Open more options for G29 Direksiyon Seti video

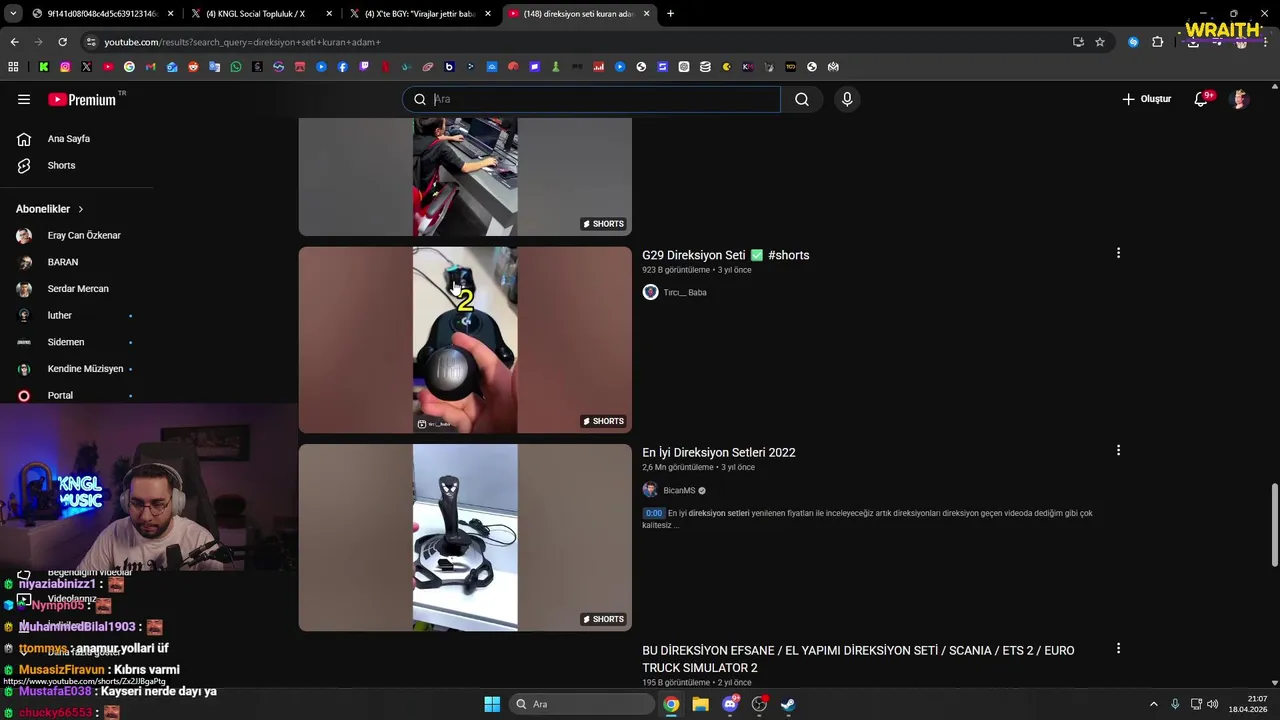(1118, 253)
